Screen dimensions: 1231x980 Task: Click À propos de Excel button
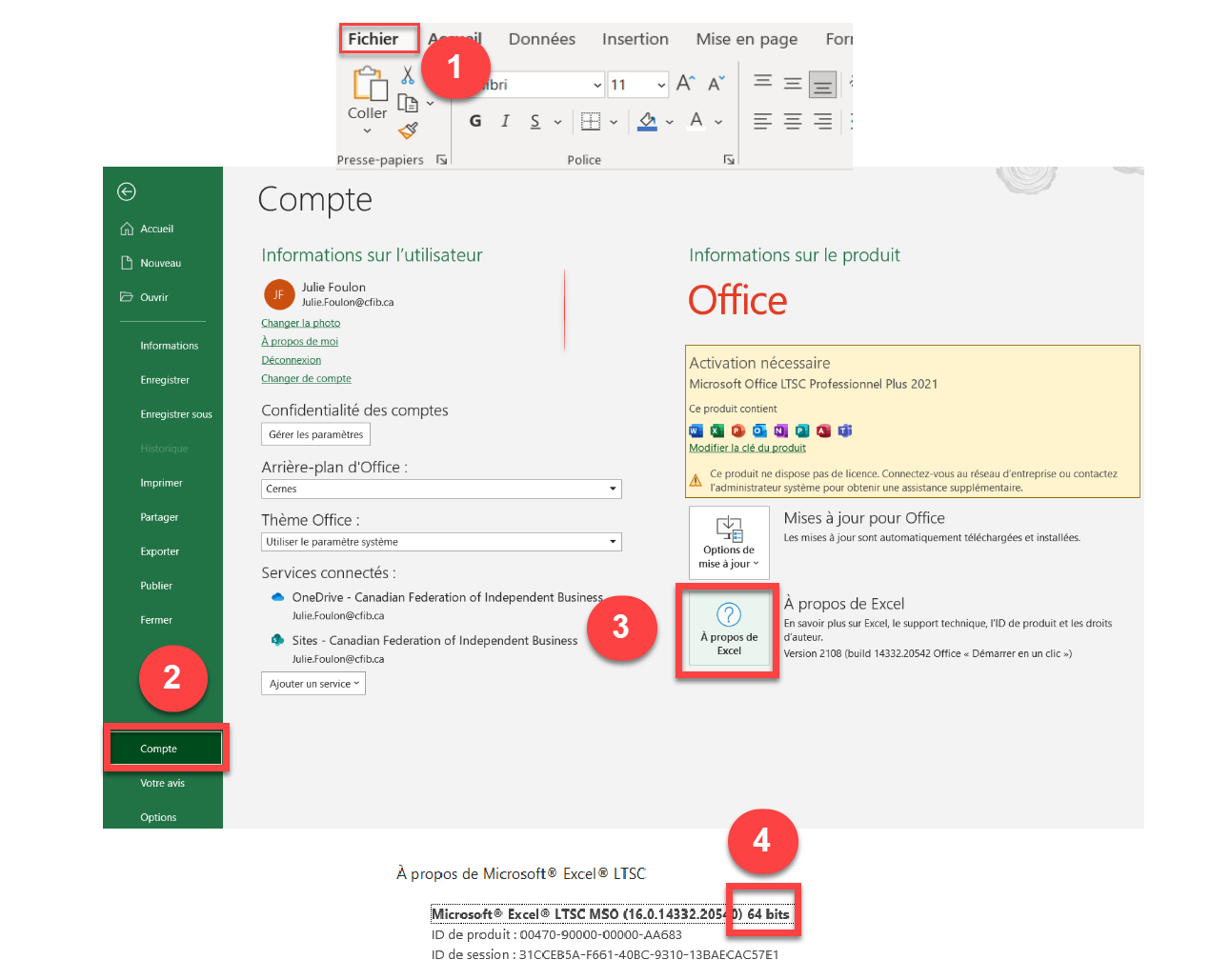(728, 630)
